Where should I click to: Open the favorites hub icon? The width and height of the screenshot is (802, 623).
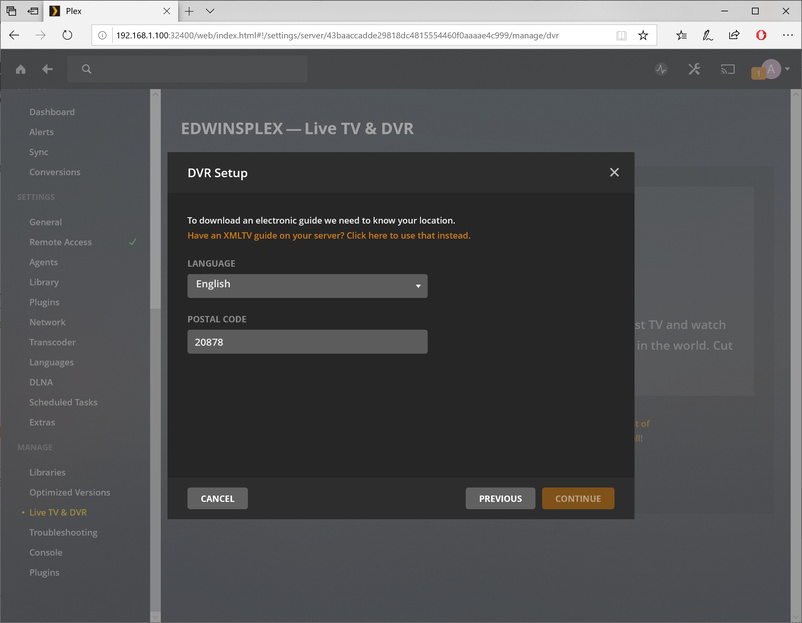pos(681,35)
